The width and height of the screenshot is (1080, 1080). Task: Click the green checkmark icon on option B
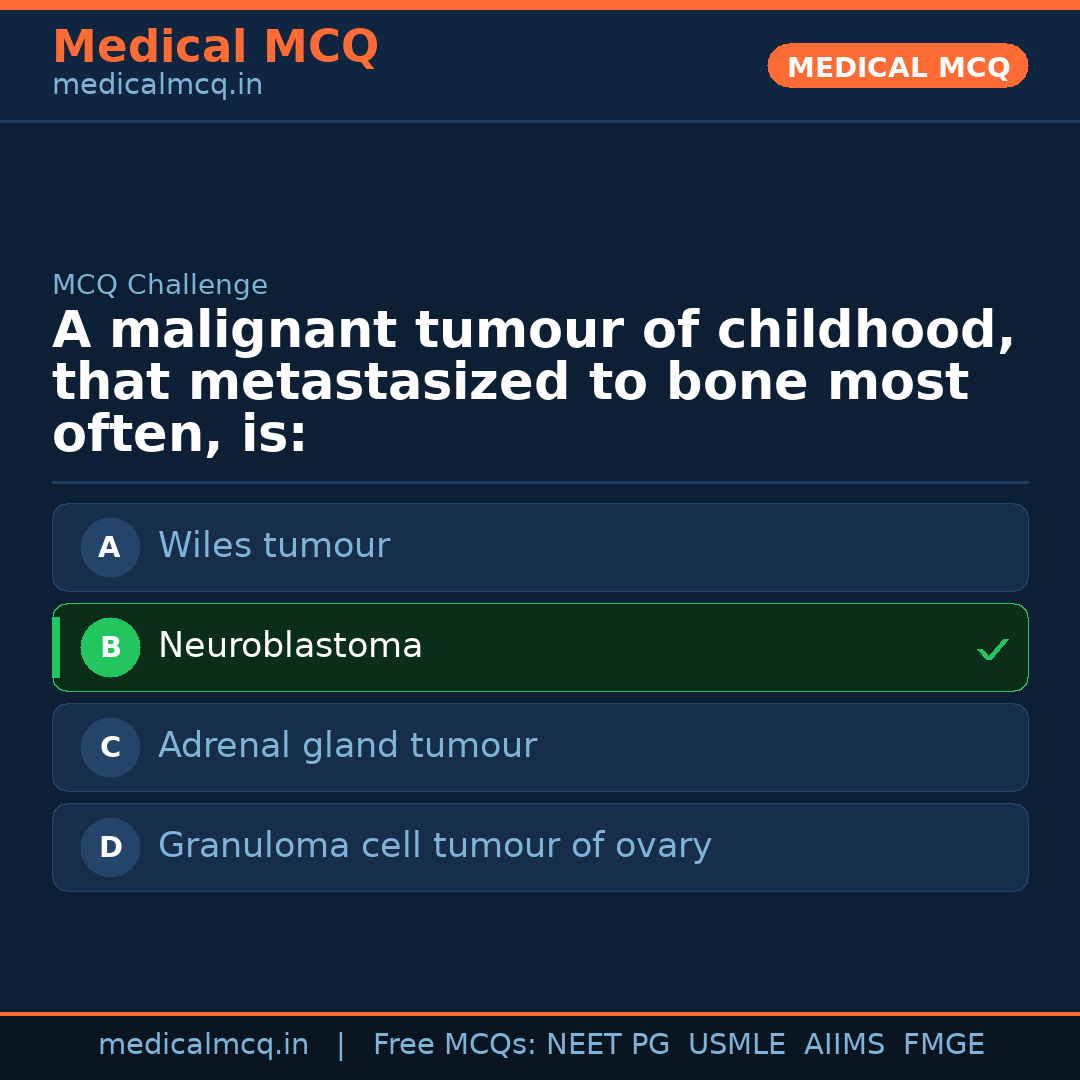992,648
